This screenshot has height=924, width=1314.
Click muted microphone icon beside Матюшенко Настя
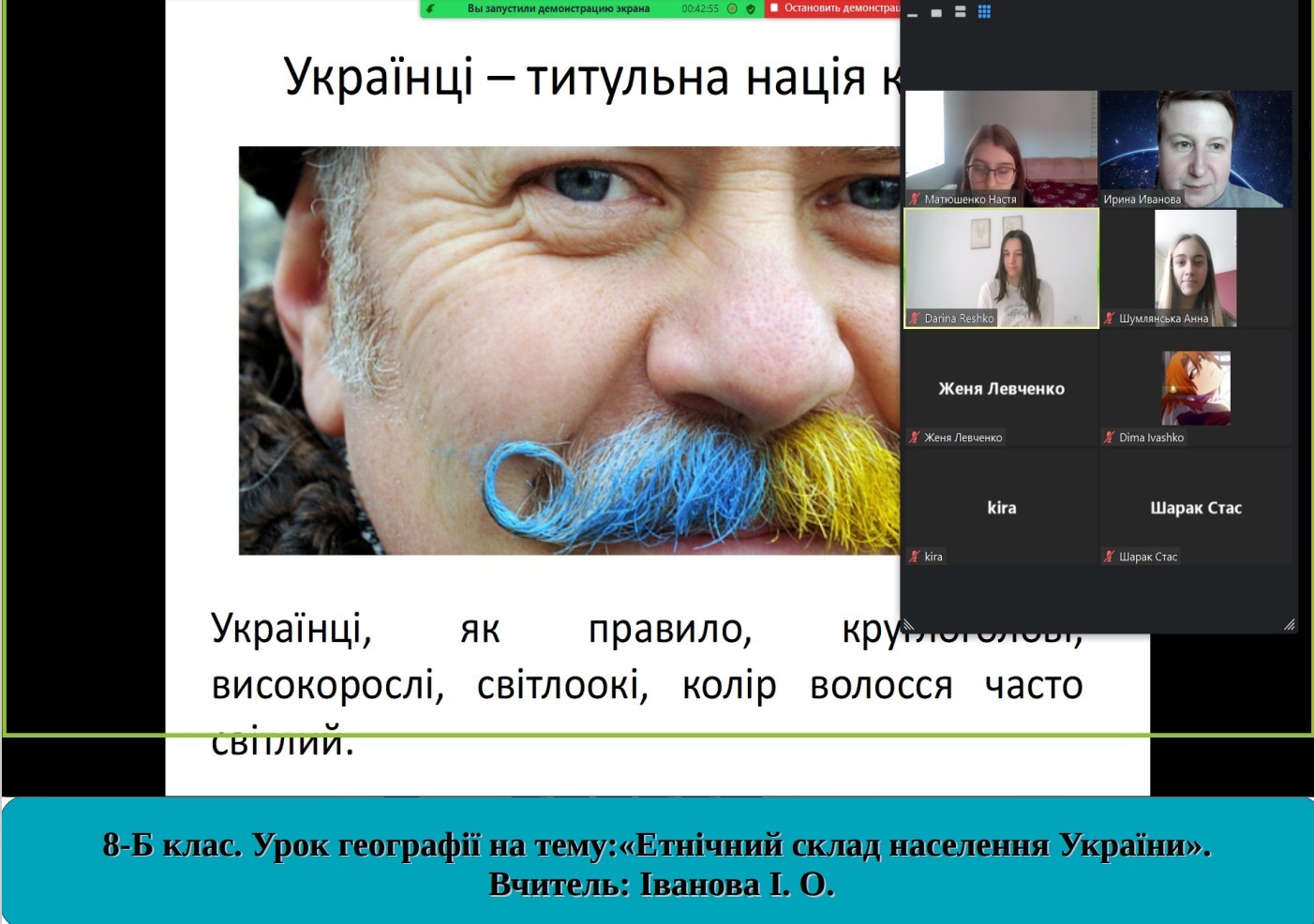[x=915, y=199]
